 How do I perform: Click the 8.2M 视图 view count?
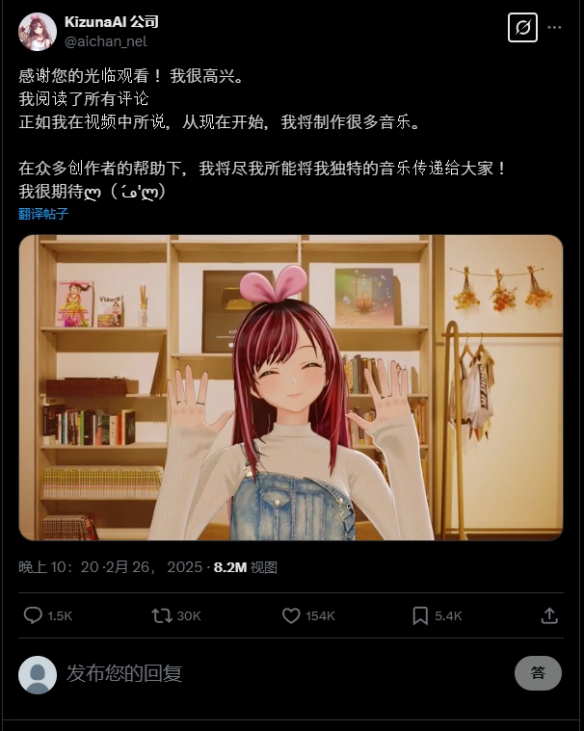tap(246, 567)
